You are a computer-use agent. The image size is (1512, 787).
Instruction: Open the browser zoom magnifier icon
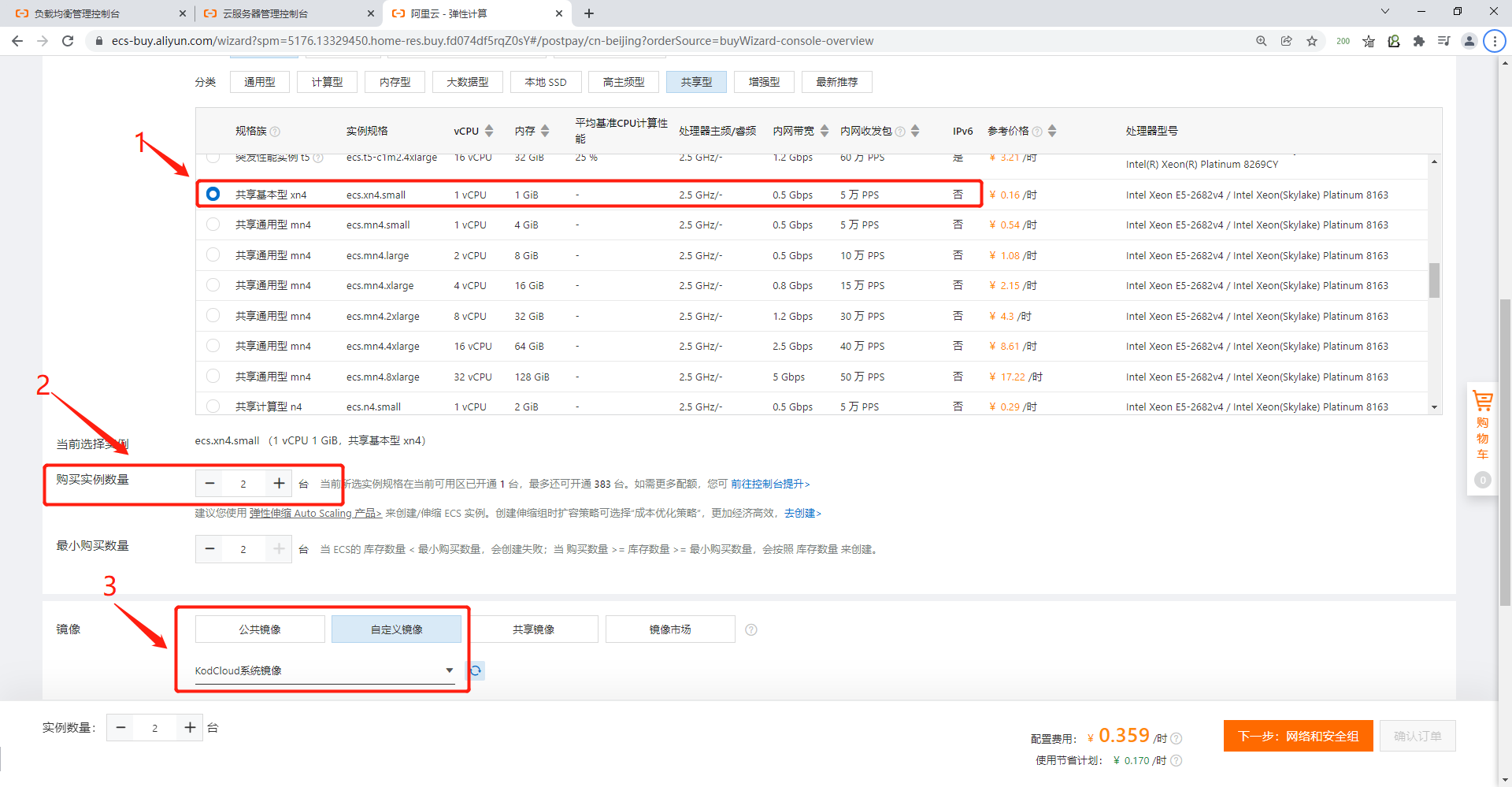pos(1262,41)
